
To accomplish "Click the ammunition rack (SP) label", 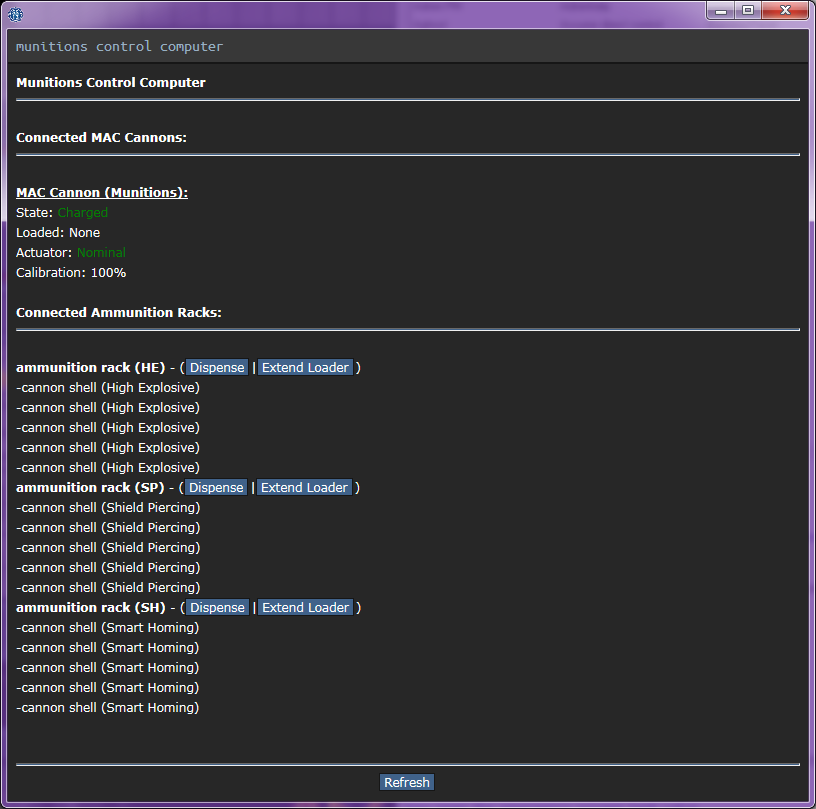I will (90, 488).
